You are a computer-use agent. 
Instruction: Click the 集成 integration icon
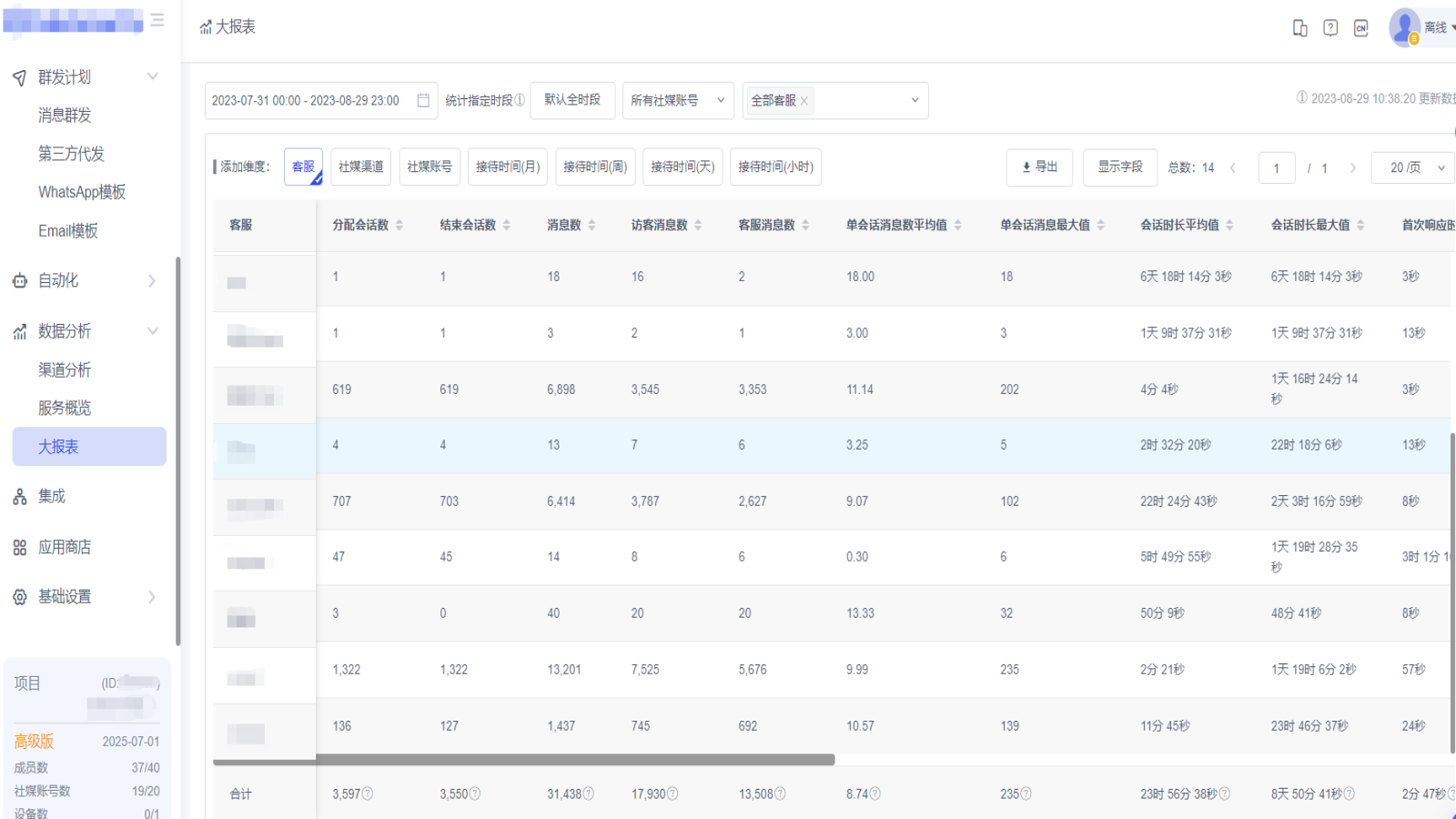pos(19,497)
